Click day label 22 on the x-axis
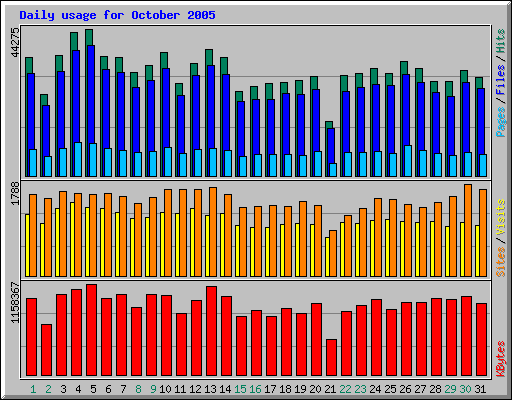 click(x=345, y=389)
